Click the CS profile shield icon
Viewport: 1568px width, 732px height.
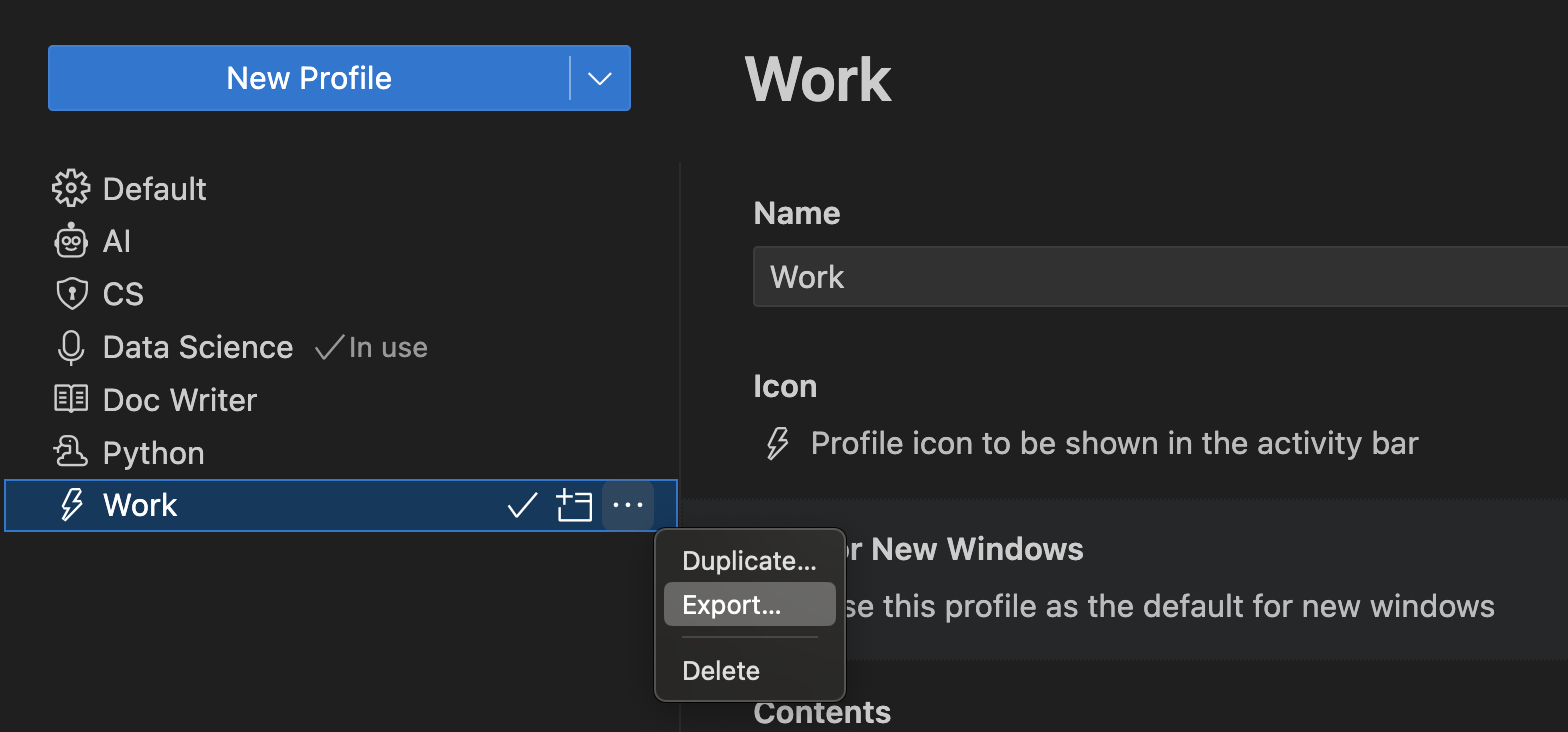(71, 294)
